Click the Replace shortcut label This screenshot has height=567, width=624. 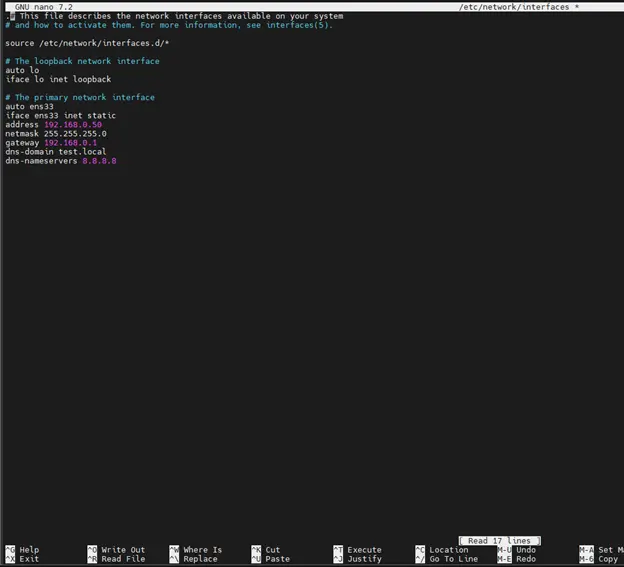[x=199, y=559]
